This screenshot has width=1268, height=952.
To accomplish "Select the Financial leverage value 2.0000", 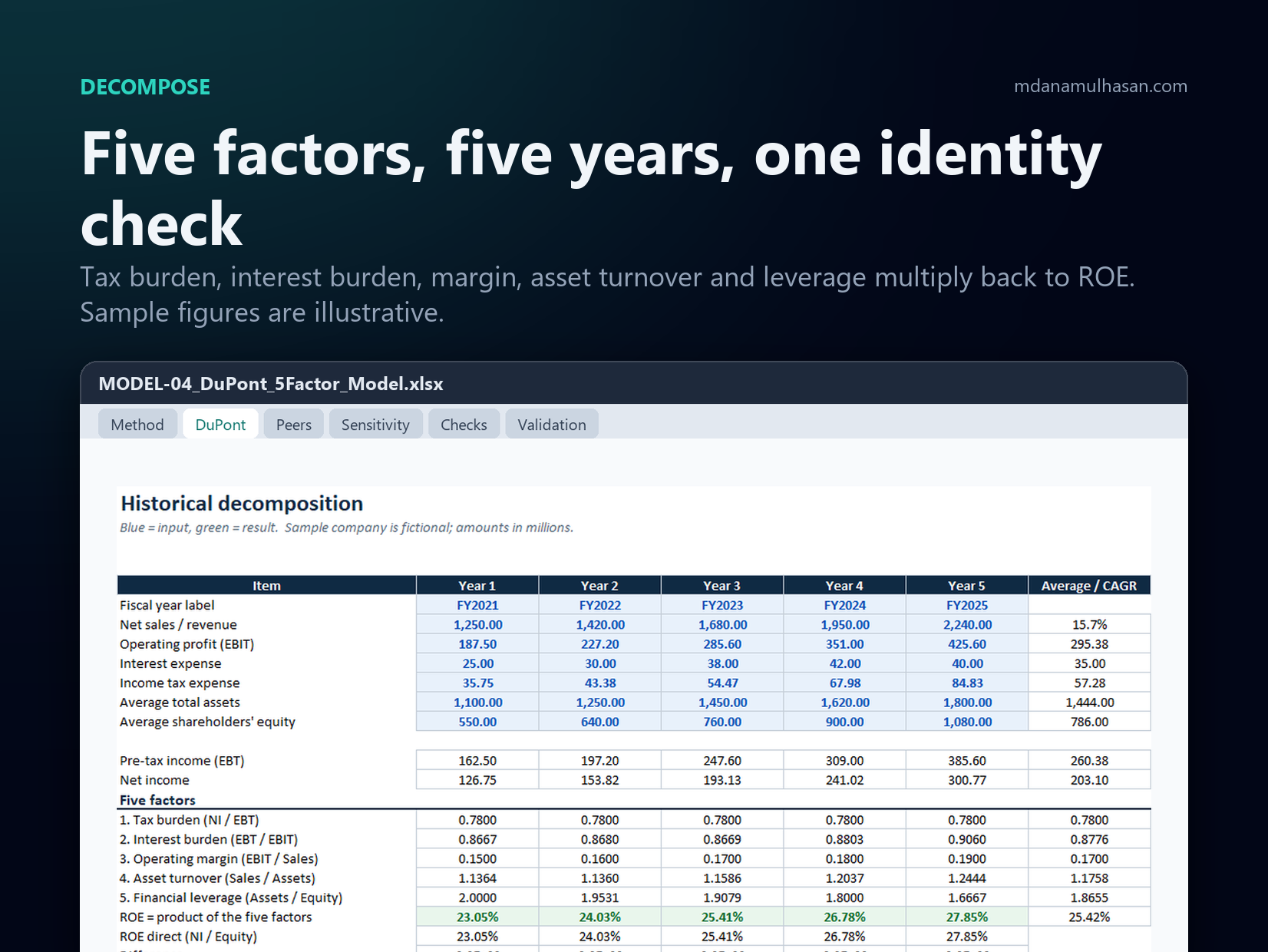I will (x=477, y=897).
